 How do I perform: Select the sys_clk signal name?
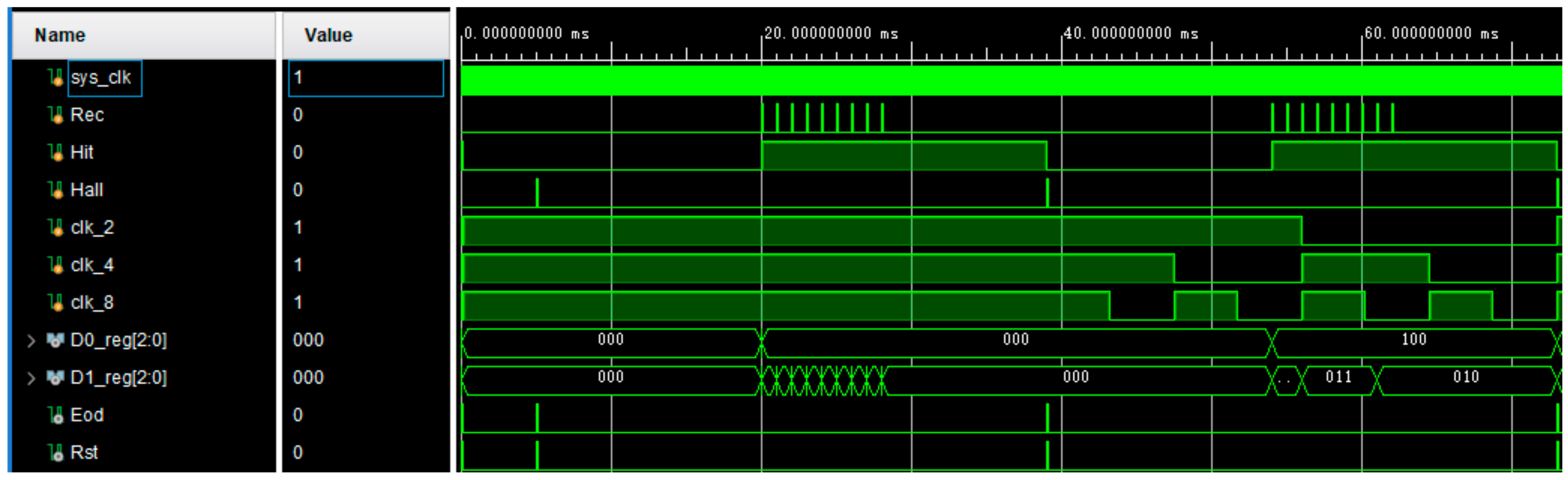(x=101, y=78)
